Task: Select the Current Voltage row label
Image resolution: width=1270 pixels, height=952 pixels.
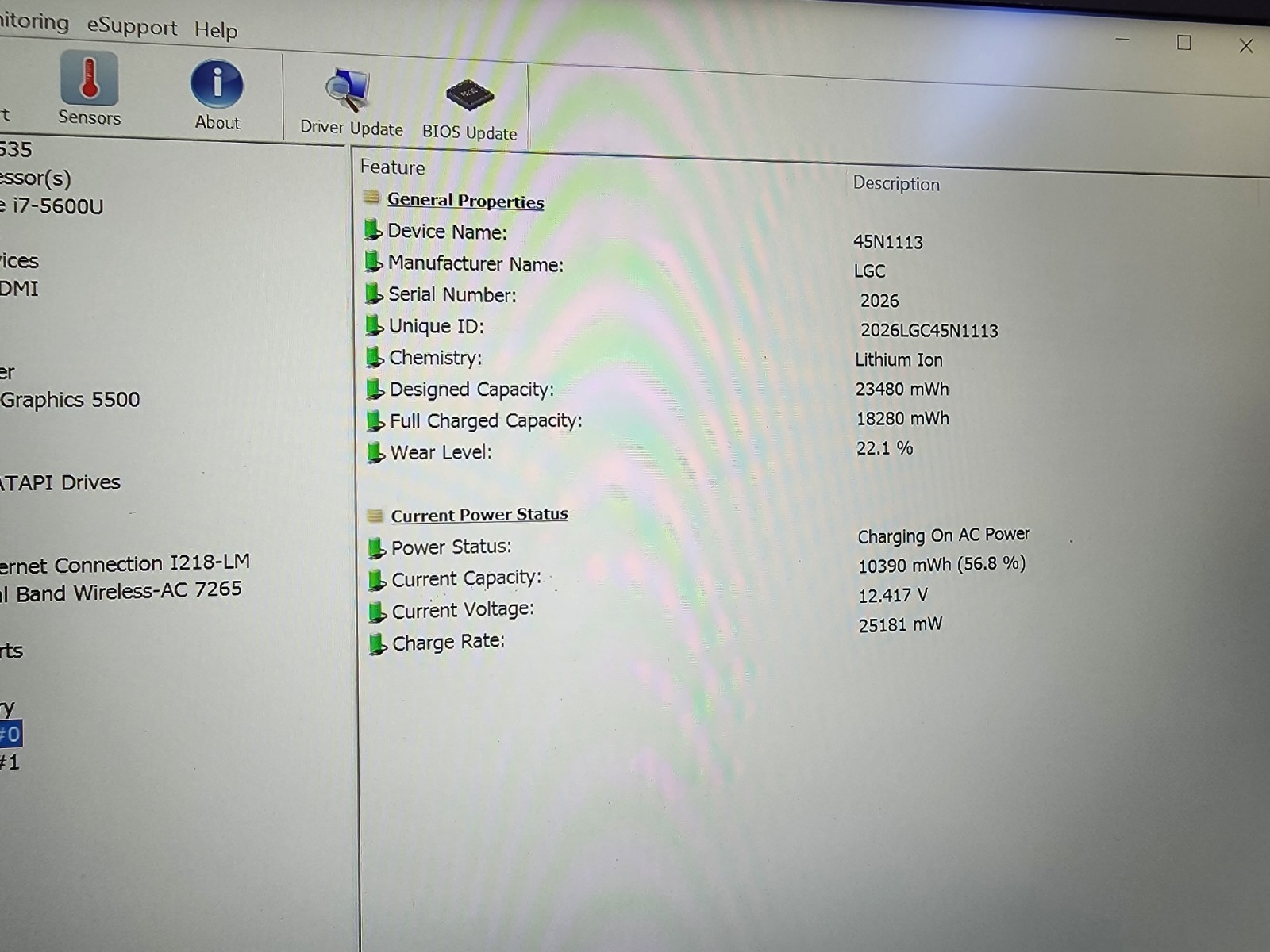Action: (463, 610)
